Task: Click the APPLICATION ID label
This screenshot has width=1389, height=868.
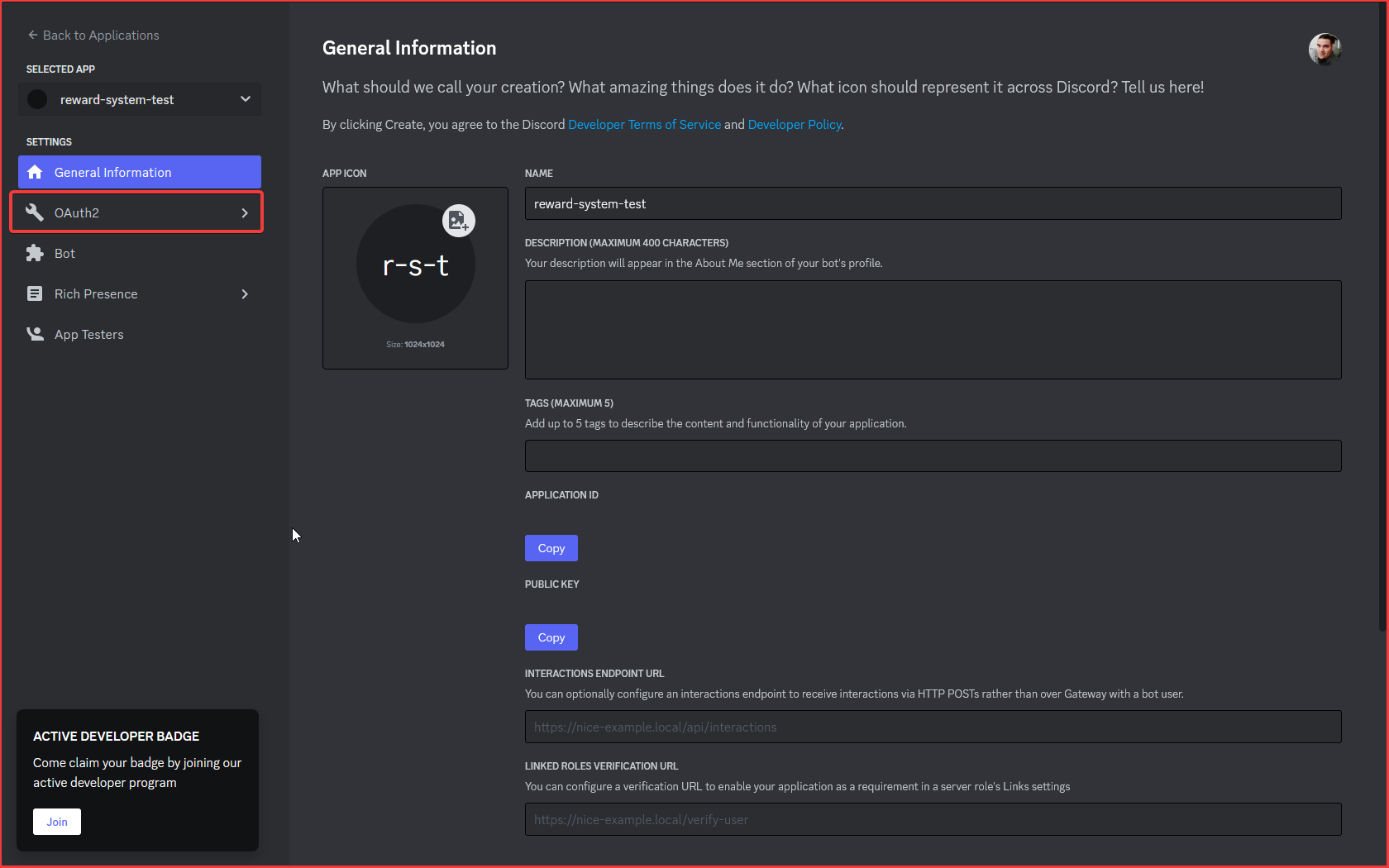Action: click(561, 495)
